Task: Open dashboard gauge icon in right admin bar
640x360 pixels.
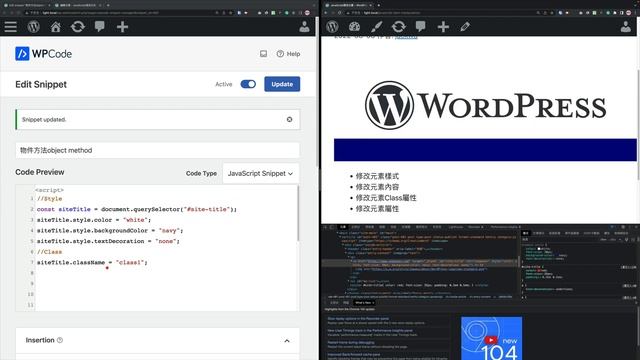Action: coord(354,27)
